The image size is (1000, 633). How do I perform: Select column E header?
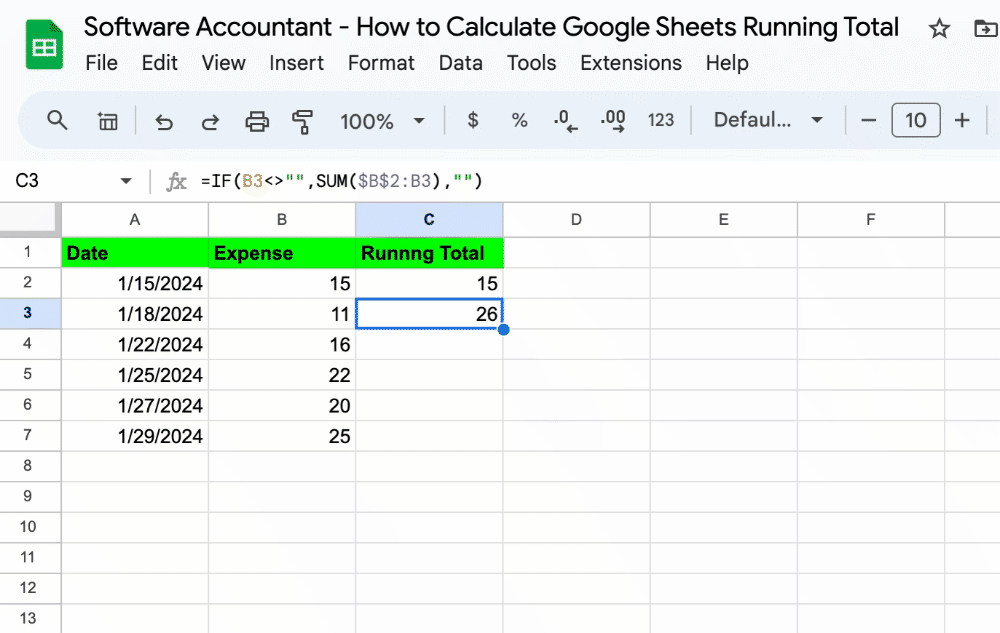[724, 220]
